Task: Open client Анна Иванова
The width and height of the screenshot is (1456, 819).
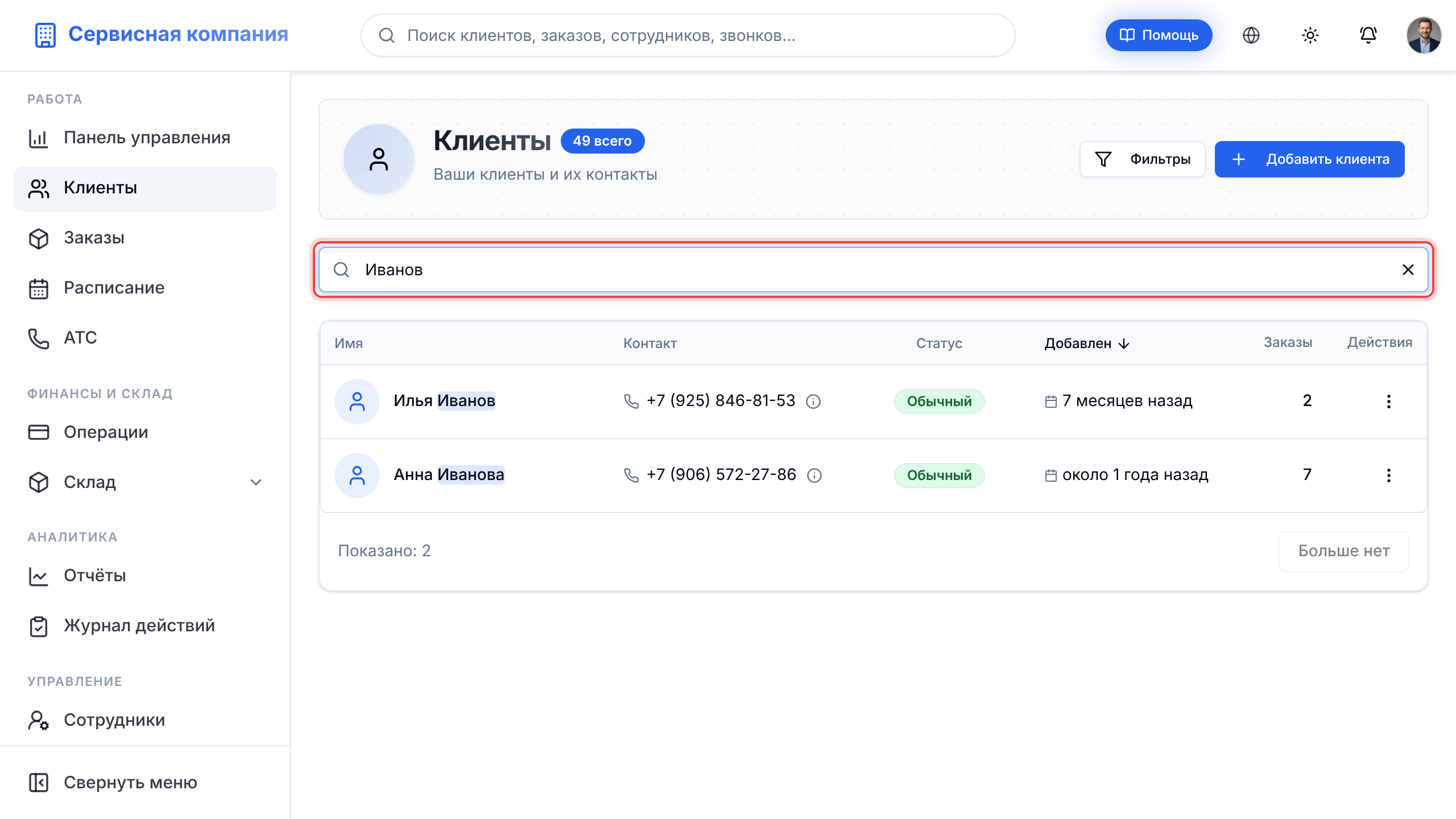Action: pos(449,475)
